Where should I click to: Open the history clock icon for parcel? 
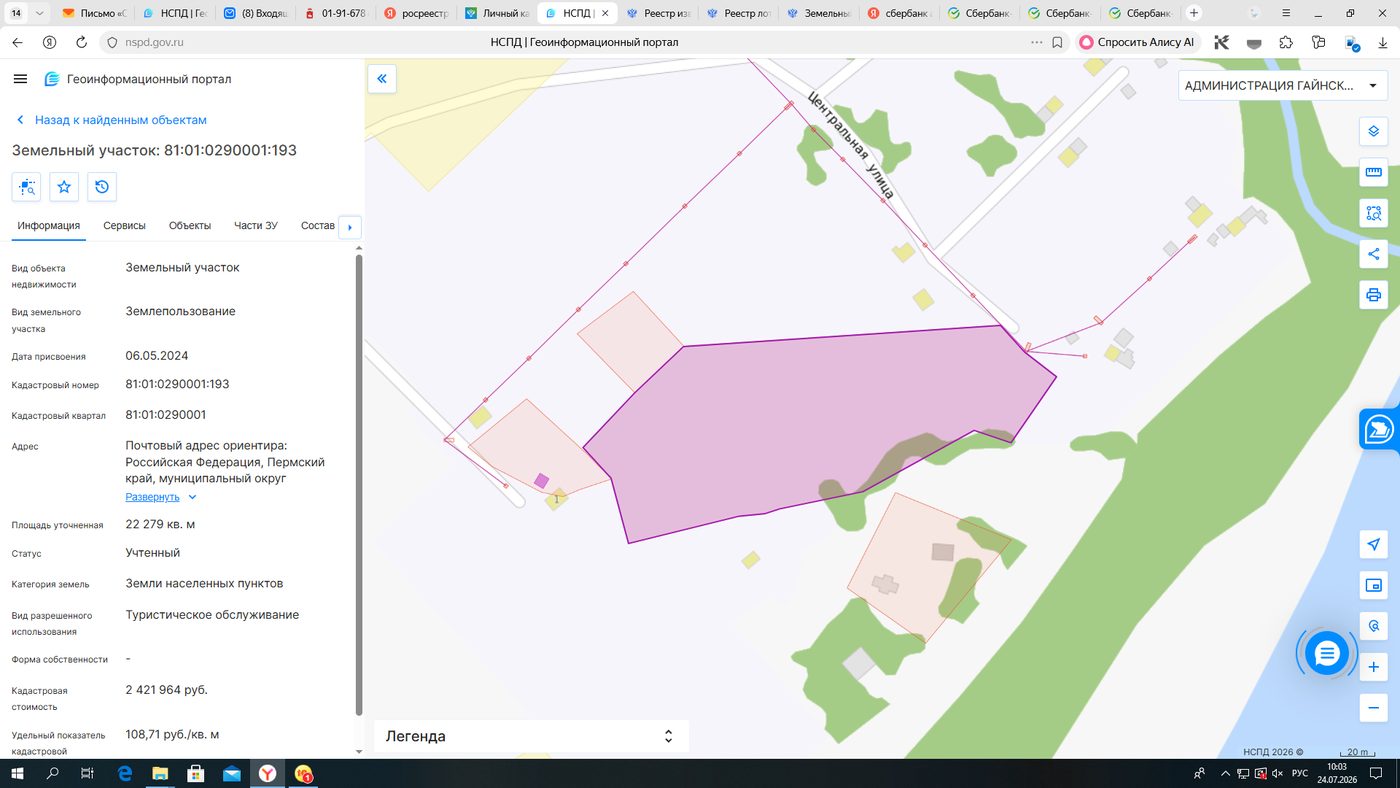[x=102, y=187]
